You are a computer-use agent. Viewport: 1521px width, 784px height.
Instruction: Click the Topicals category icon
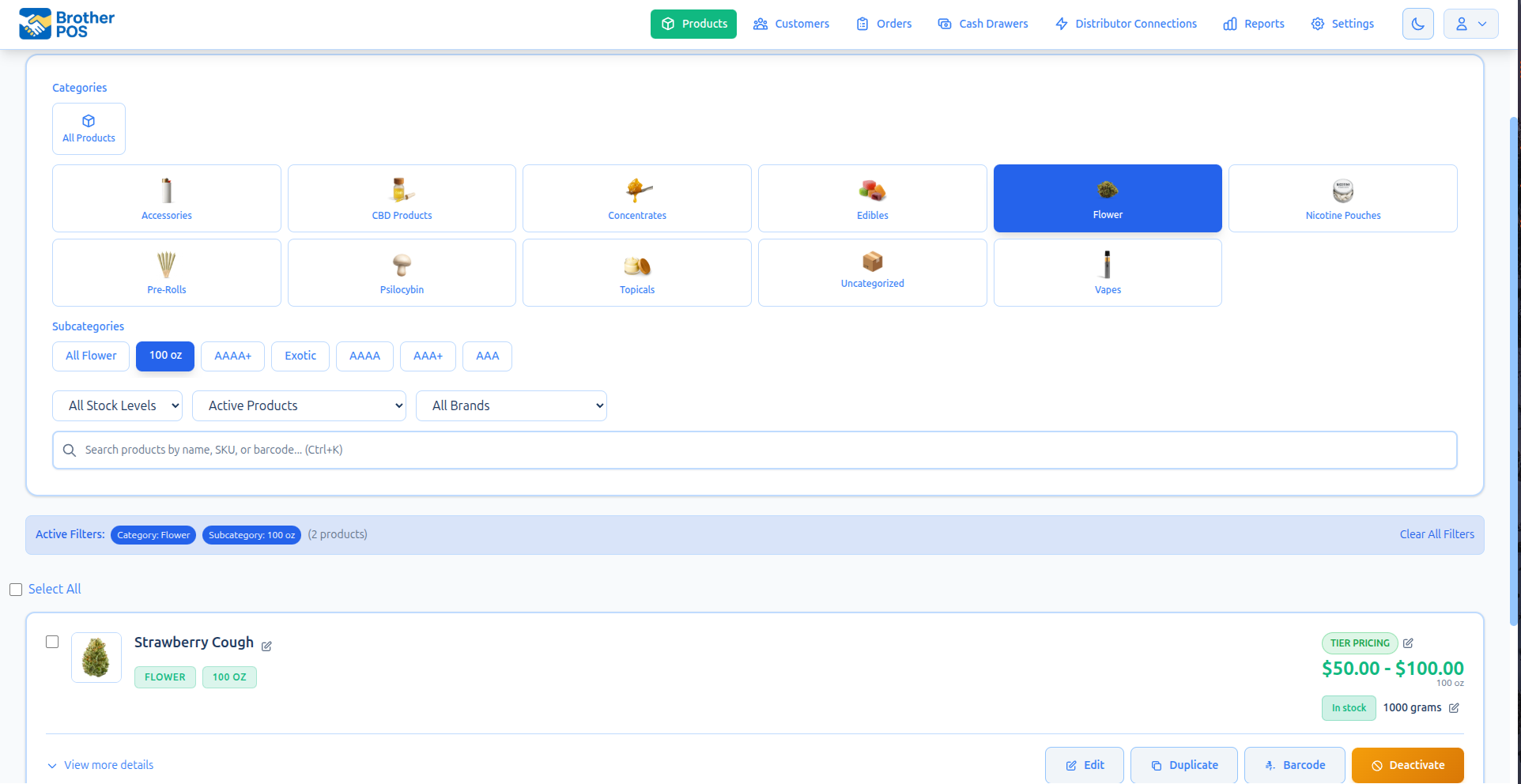[x=636, y=272]
